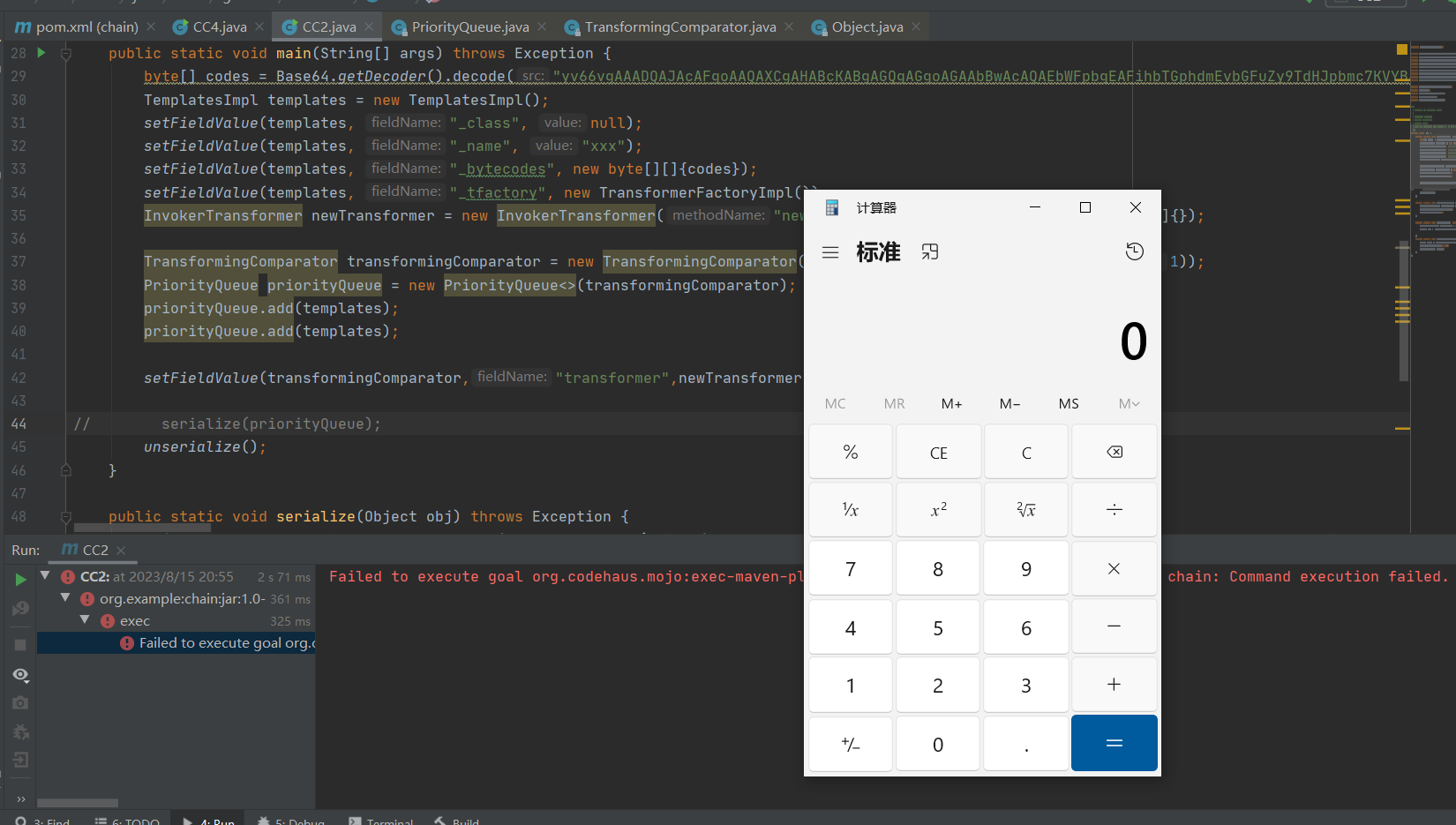Open the eye view options in Run panel
This screenshot has width=1456, height=825.
[x=20, y=675]
